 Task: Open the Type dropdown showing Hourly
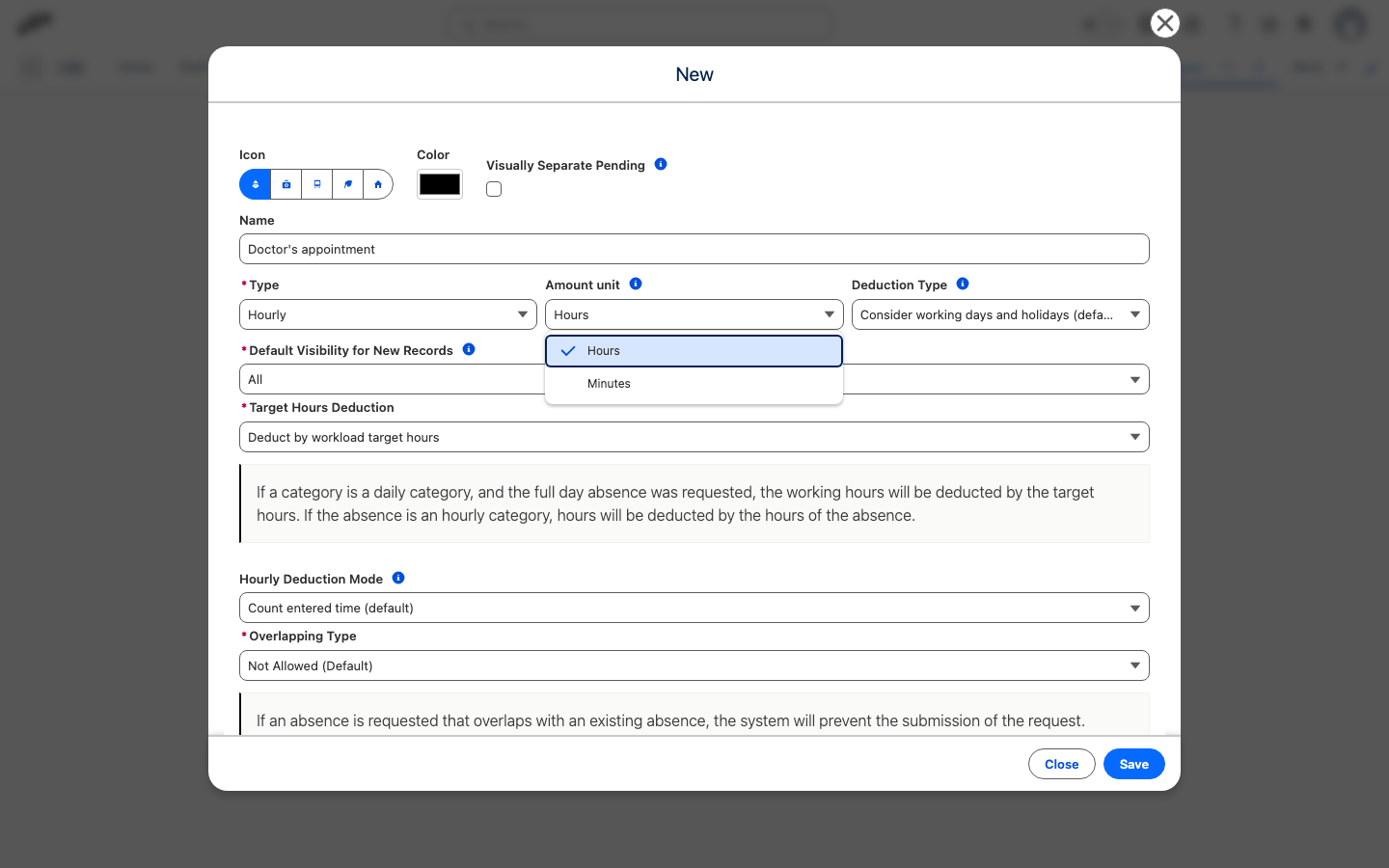(x=388, y=314)
